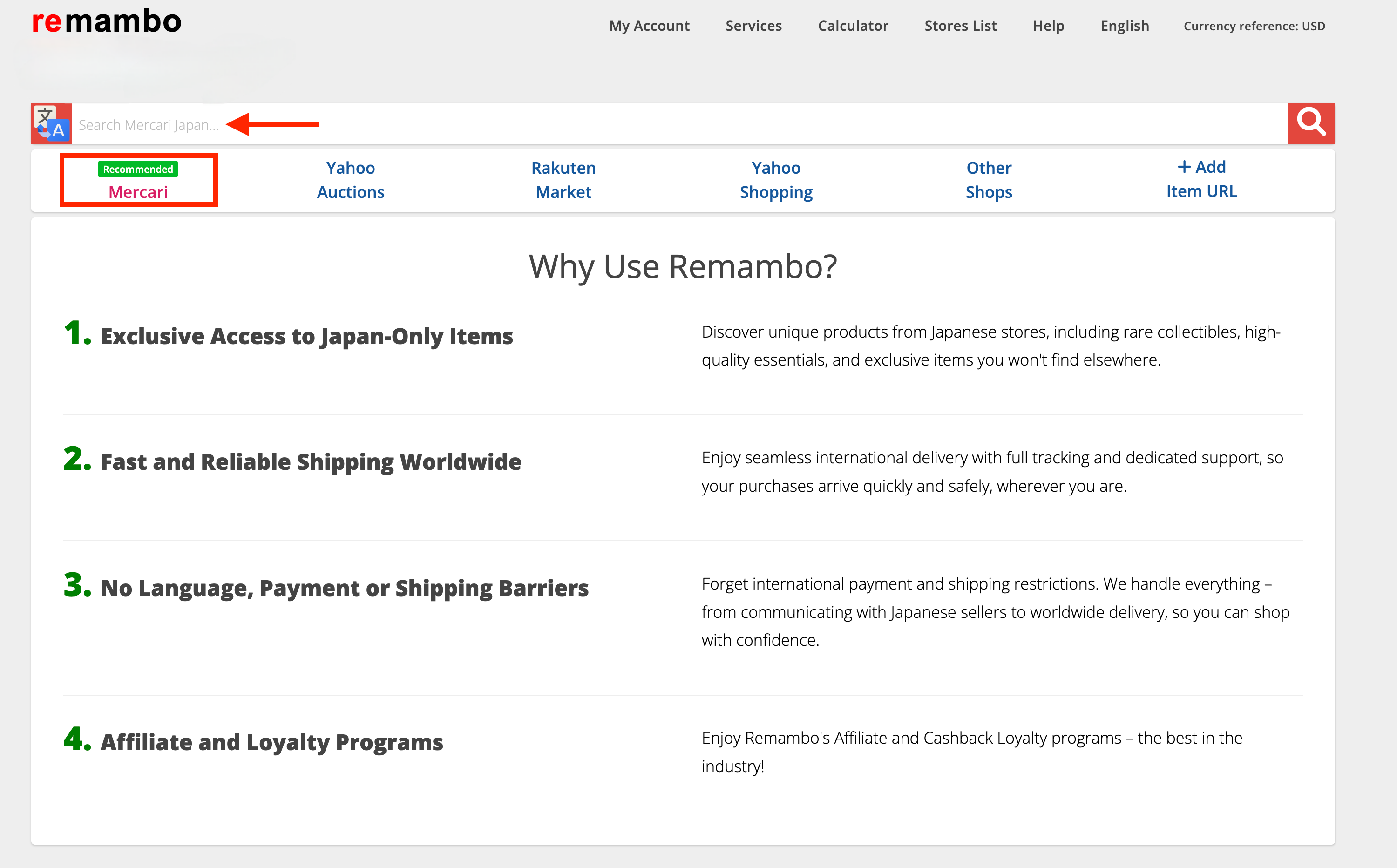Go to the Stores List link
The image size is (1397, 868).
pos(960,26)
